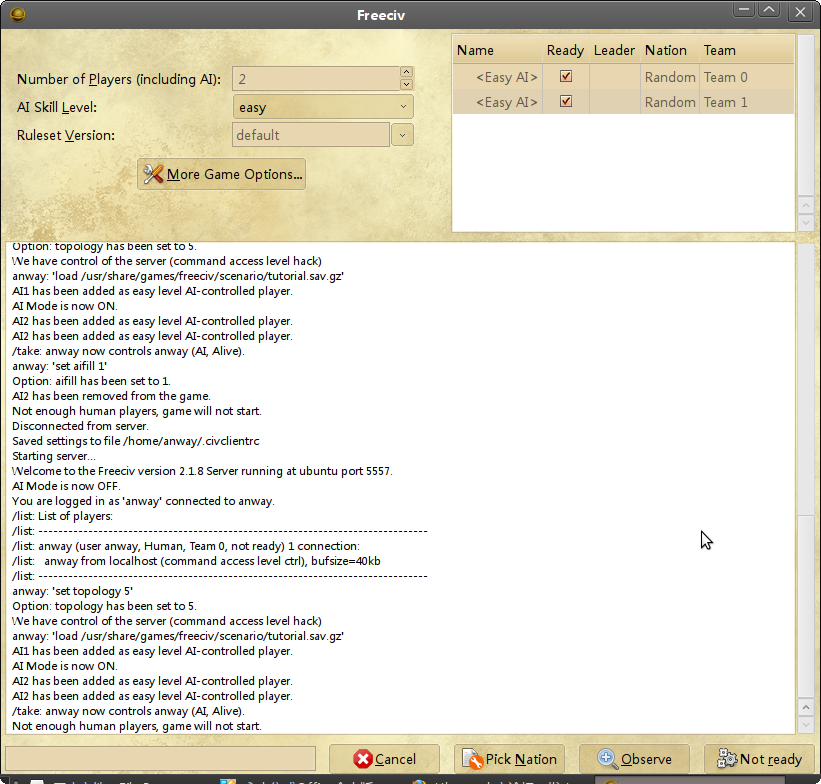Minimize the Freeciv window
Image resolution: width=821 pixels, height=784 pixels.
tap(744, 10)
